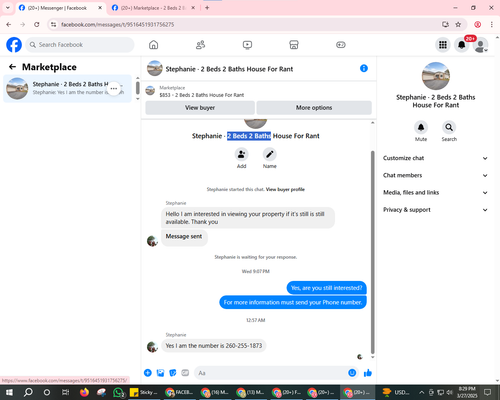Click the conversation information icon

click(x=364, y=68)
